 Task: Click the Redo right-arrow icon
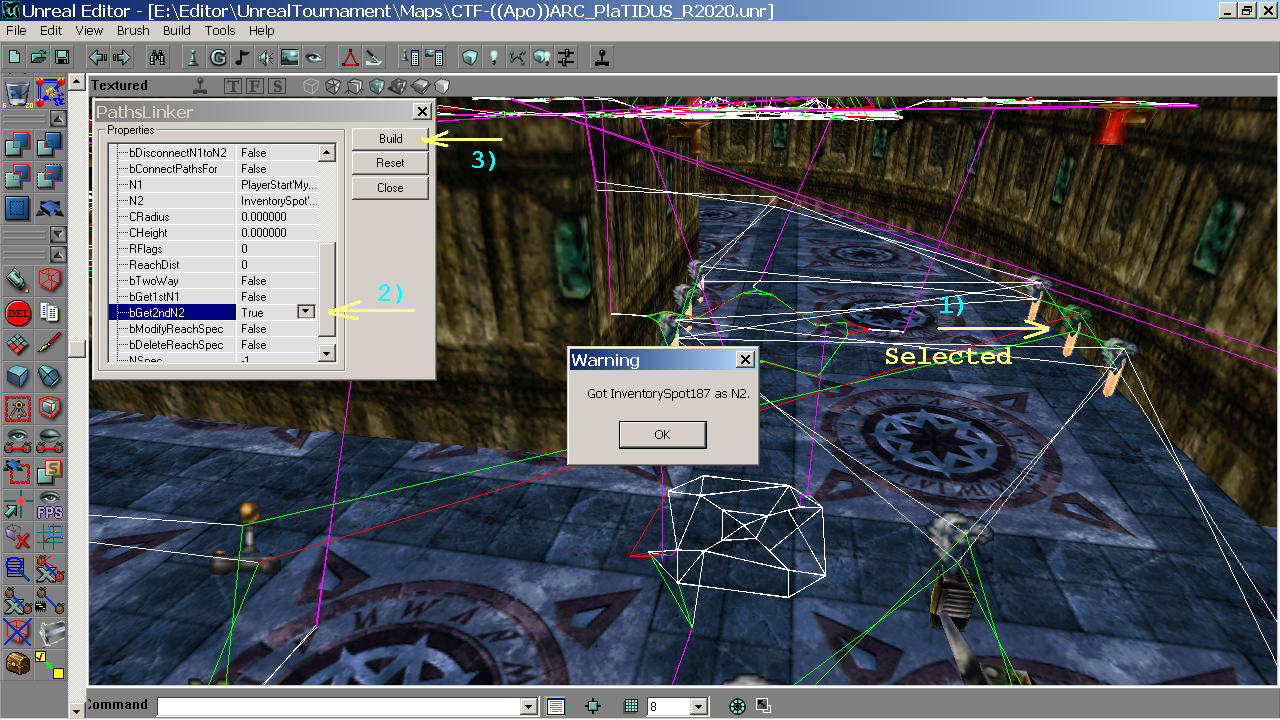[123, 57]
